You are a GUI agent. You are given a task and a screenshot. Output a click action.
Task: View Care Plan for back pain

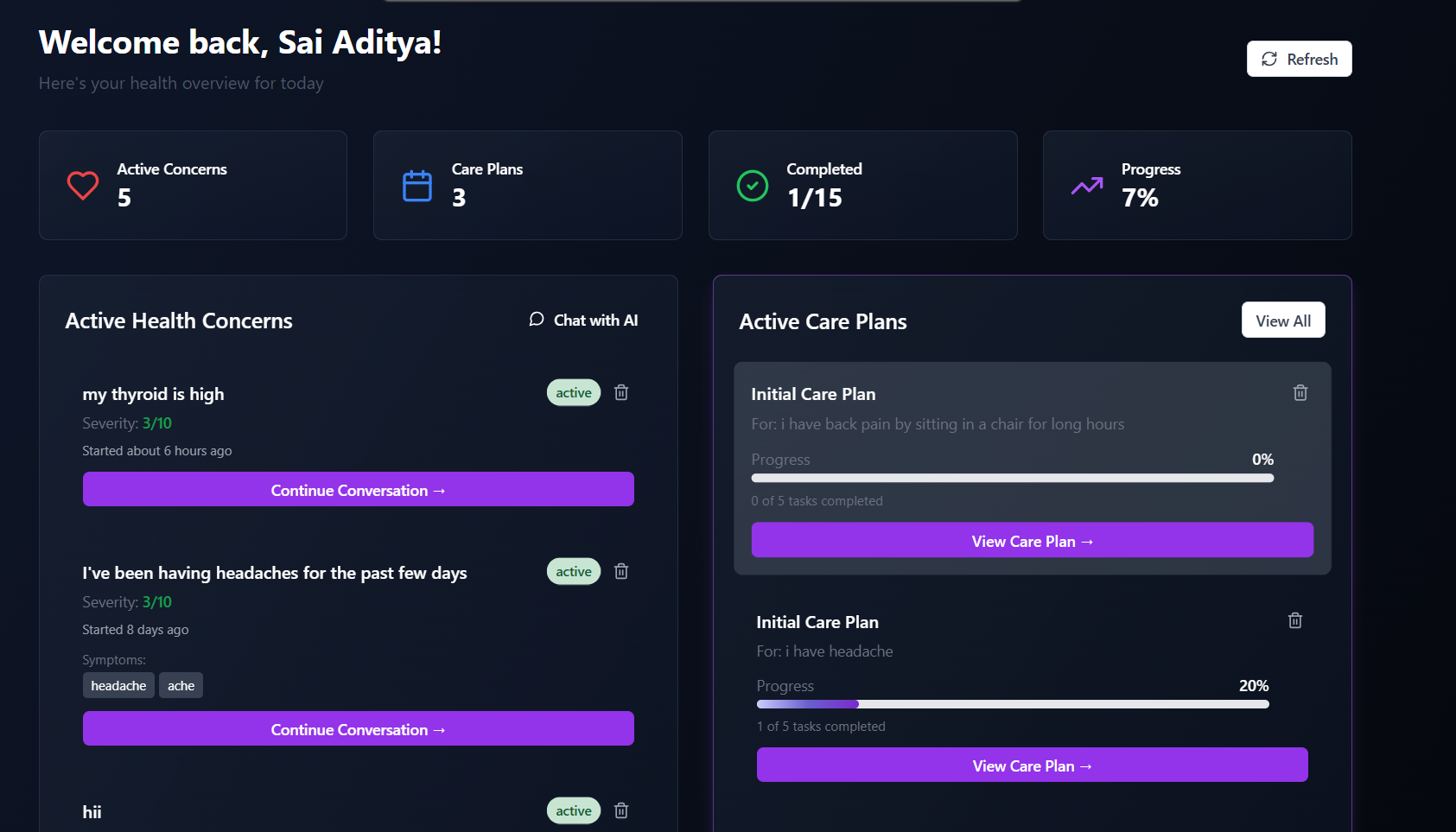tap(1033, 541)
